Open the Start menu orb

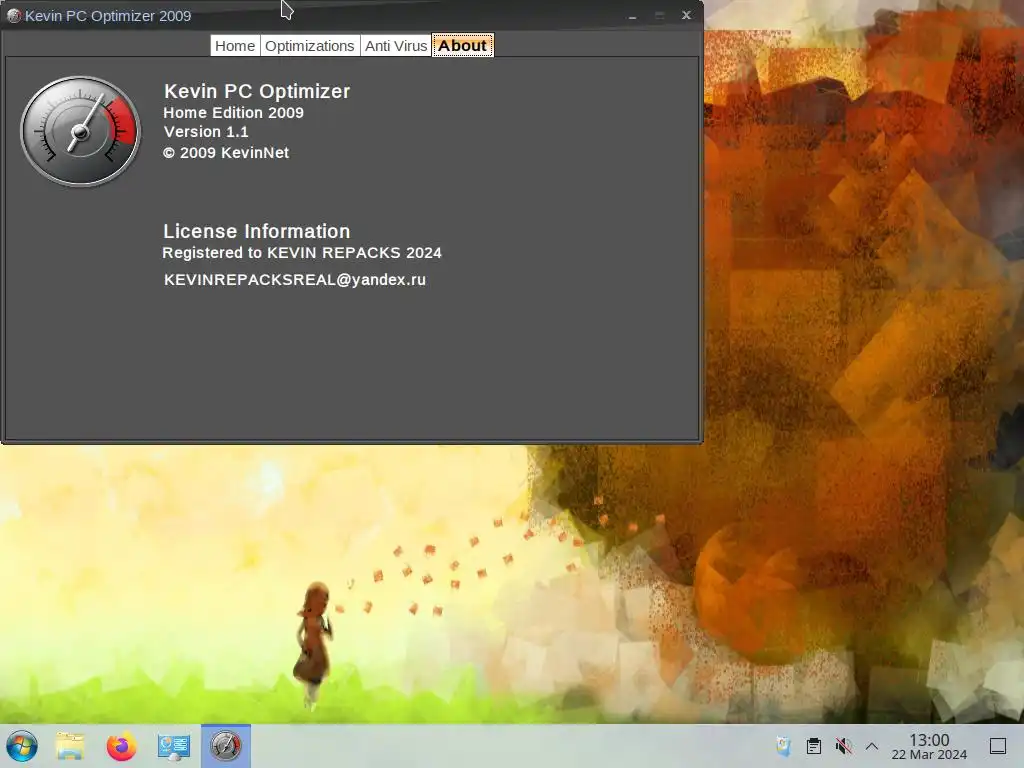[x=22, y=746]
